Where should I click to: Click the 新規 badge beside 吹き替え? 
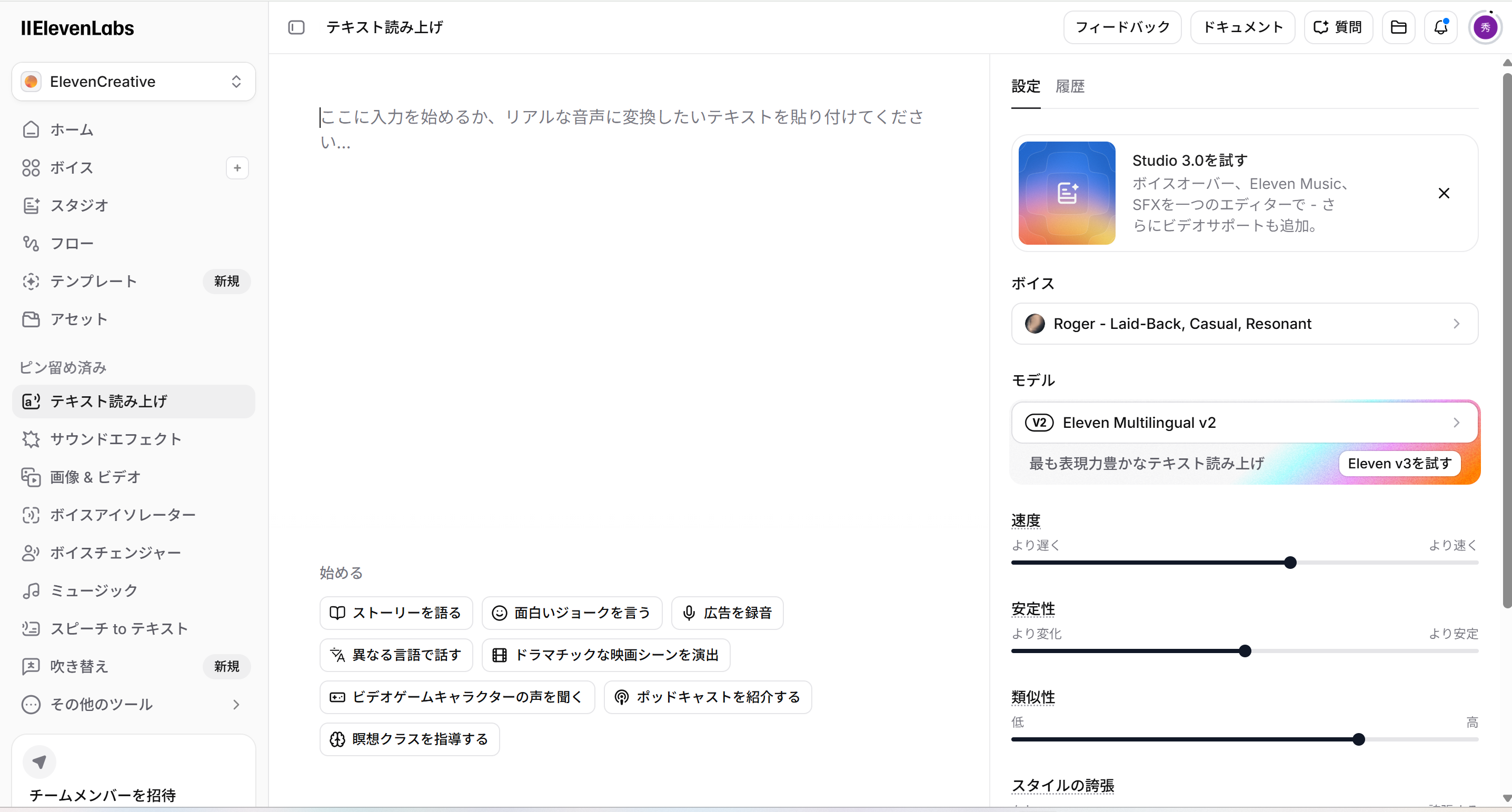[226, 667]
